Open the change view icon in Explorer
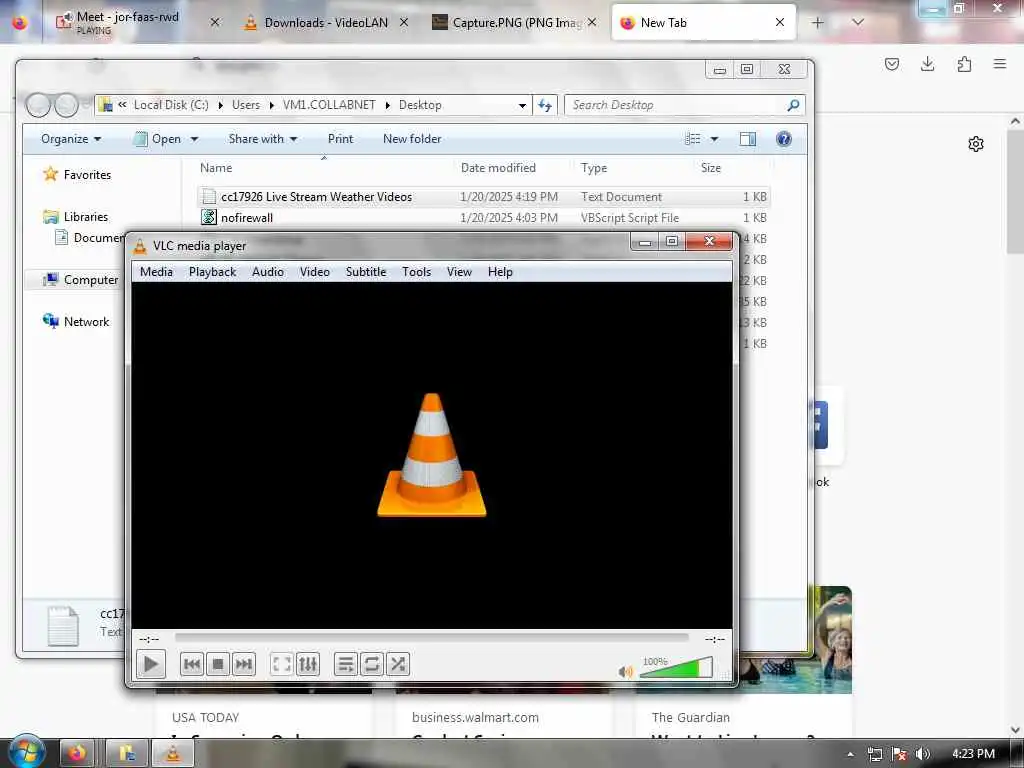This screenshot has height=768, width=1024. (693, 139)
